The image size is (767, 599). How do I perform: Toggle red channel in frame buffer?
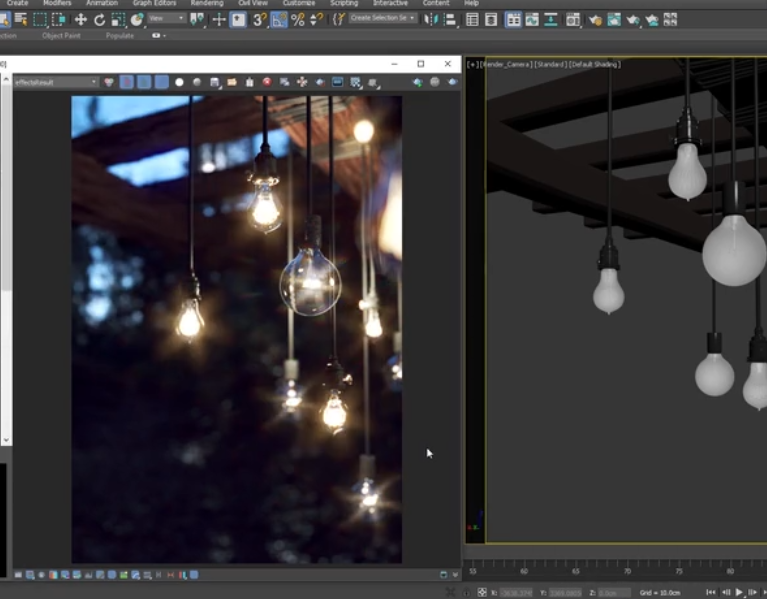126,82
